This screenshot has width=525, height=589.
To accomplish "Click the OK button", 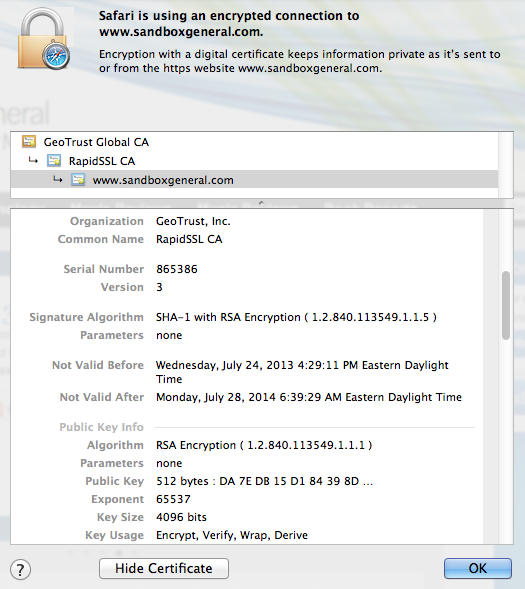I will (478, 568).
